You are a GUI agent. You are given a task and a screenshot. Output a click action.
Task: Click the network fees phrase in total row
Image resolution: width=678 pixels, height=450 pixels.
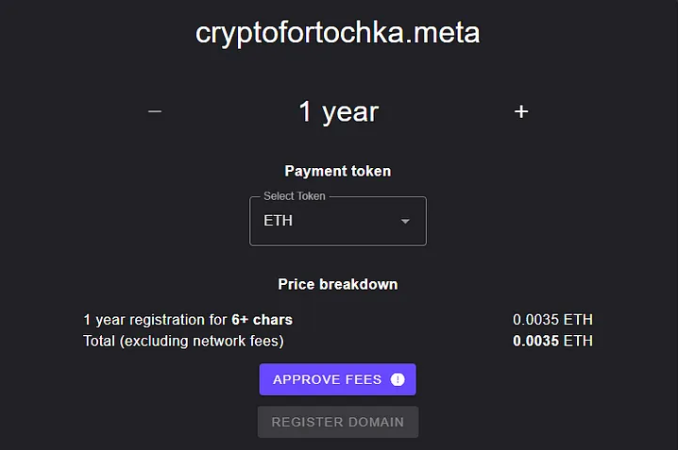(x=237, y=341)
